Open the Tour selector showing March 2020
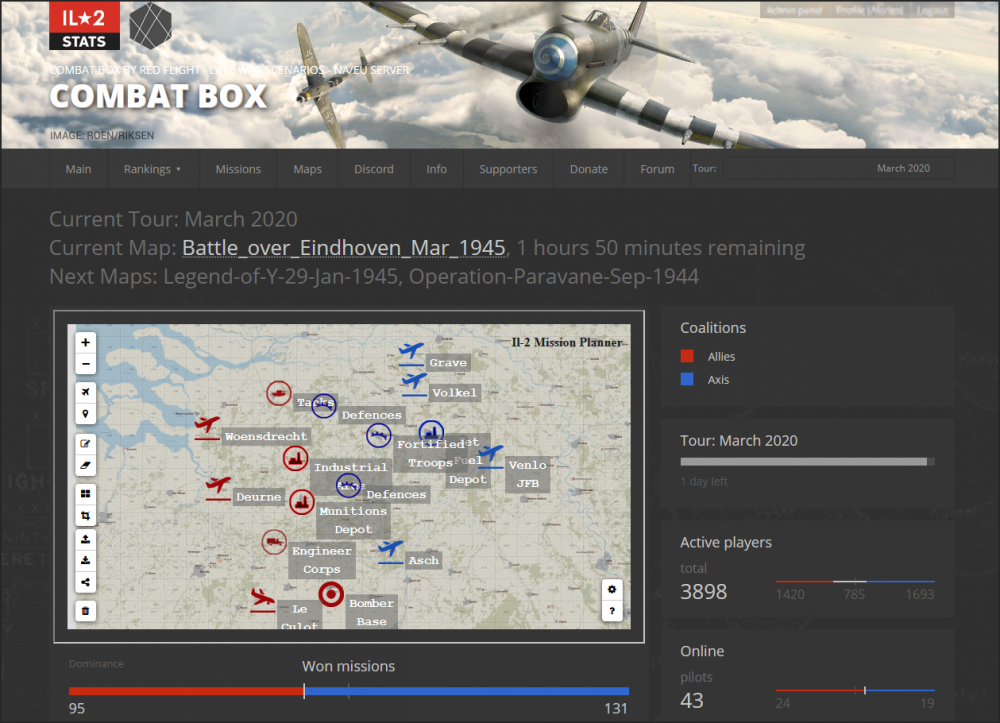Screen dimensions: 1000x723 tap(838, 168)
